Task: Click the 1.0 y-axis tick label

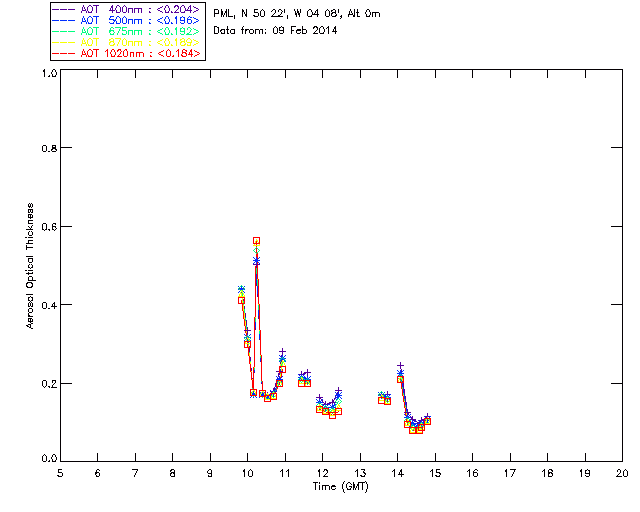Action: pyautogui.click(x=49, y=73)
